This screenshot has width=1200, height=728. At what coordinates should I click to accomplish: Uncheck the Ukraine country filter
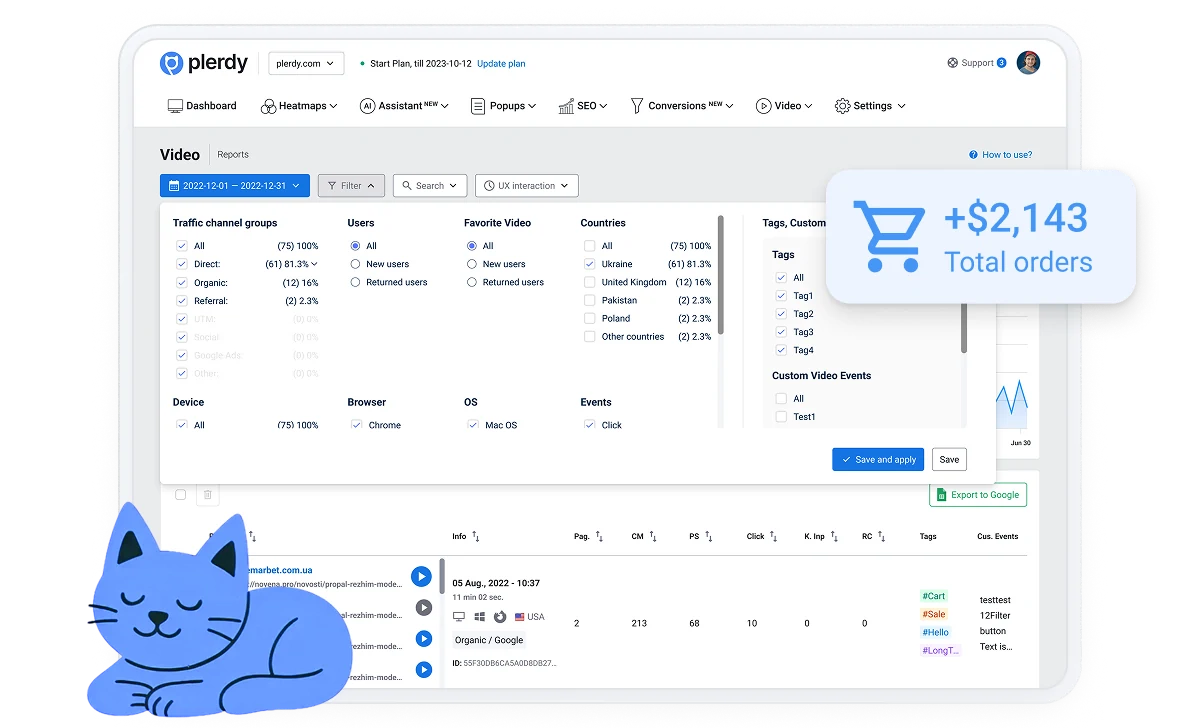[x=589, y=264]
